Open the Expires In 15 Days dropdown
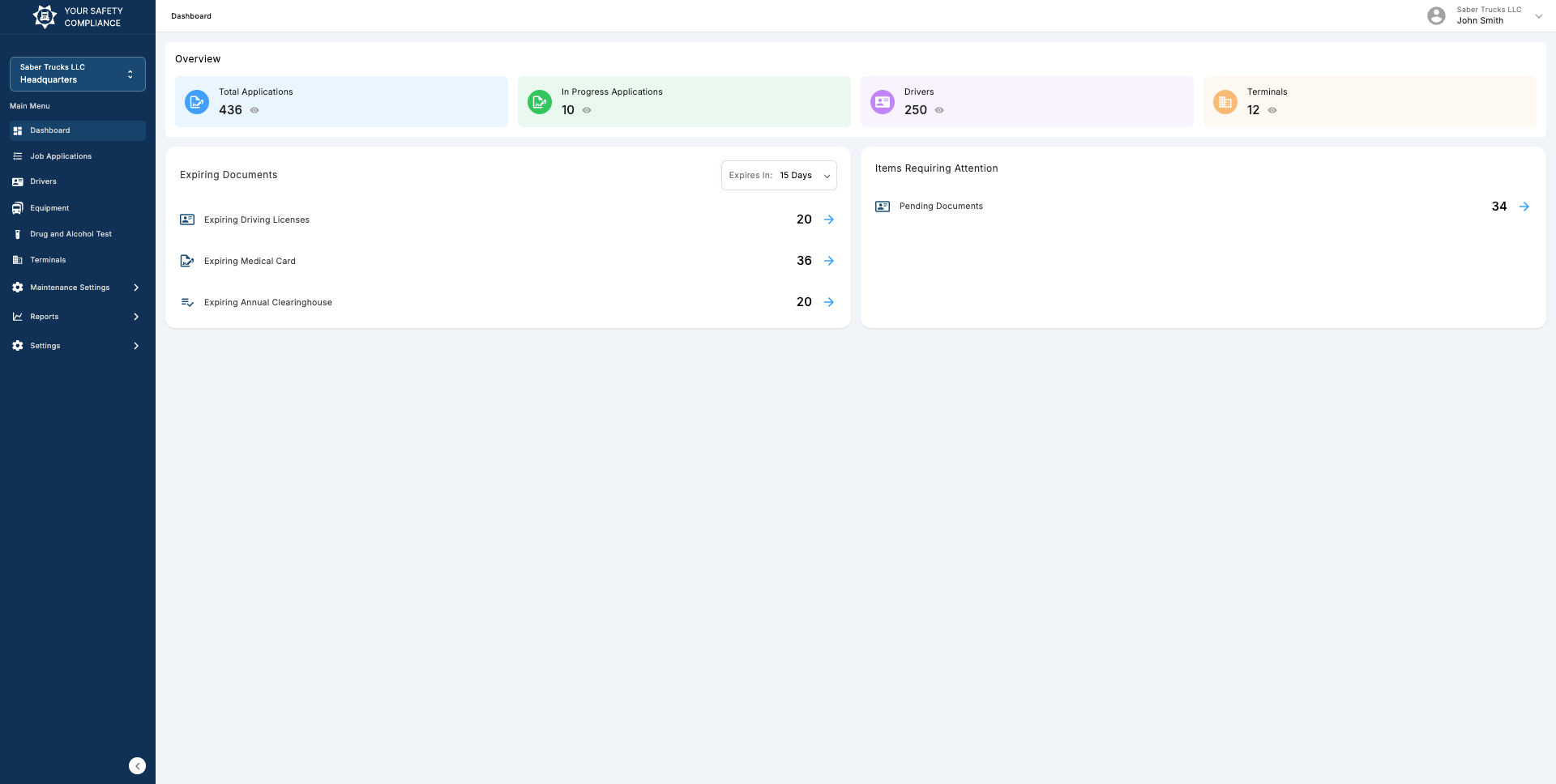Image resolution: width=1556 pixels, height=784 pixels. [778, 175]
